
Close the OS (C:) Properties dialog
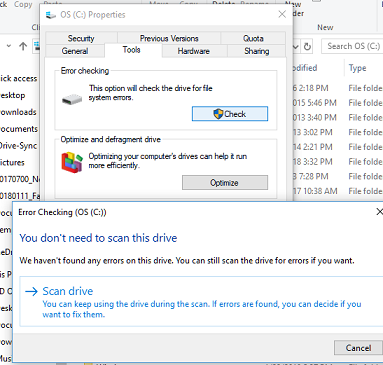[282, 14]
